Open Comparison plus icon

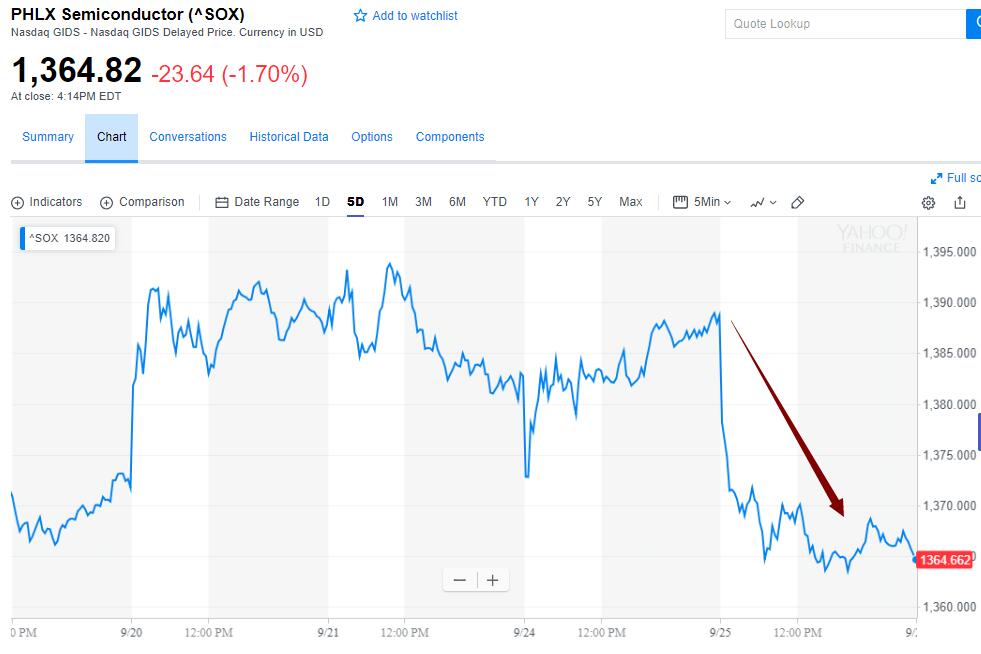106,203
